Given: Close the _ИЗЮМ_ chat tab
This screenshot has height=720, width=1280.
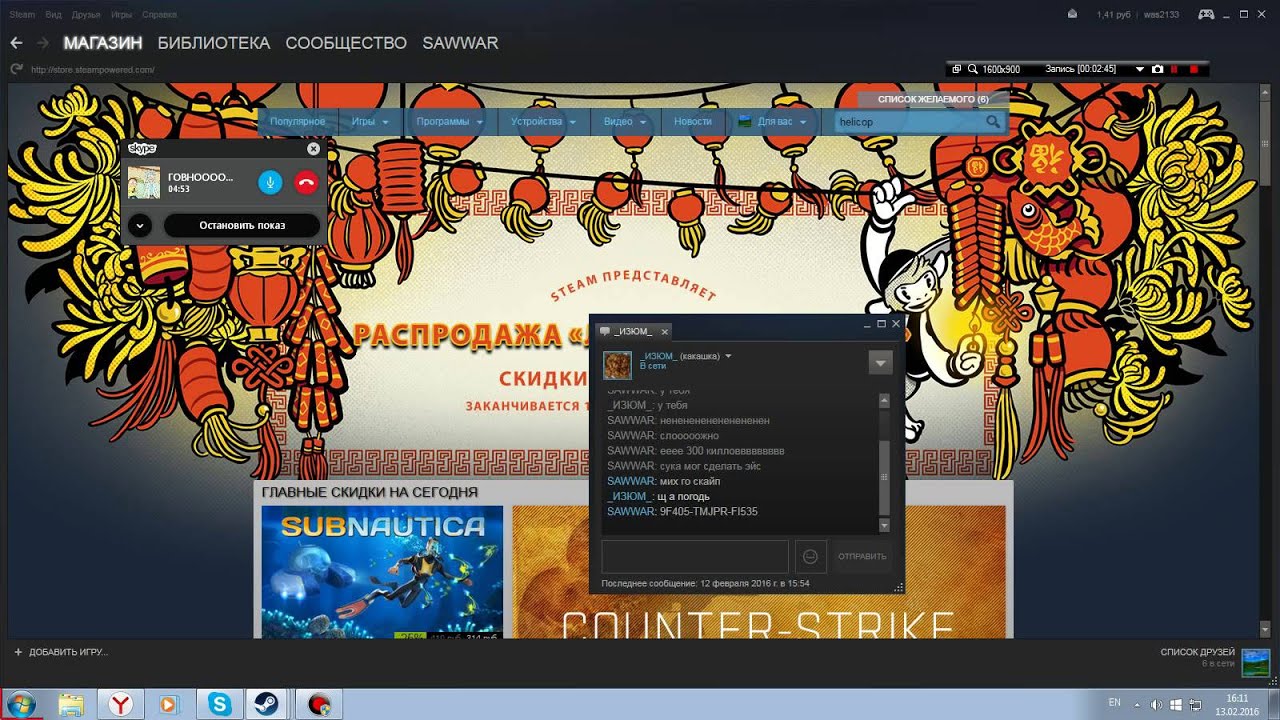Looking at the screenshot, I should tap(665, 331).
